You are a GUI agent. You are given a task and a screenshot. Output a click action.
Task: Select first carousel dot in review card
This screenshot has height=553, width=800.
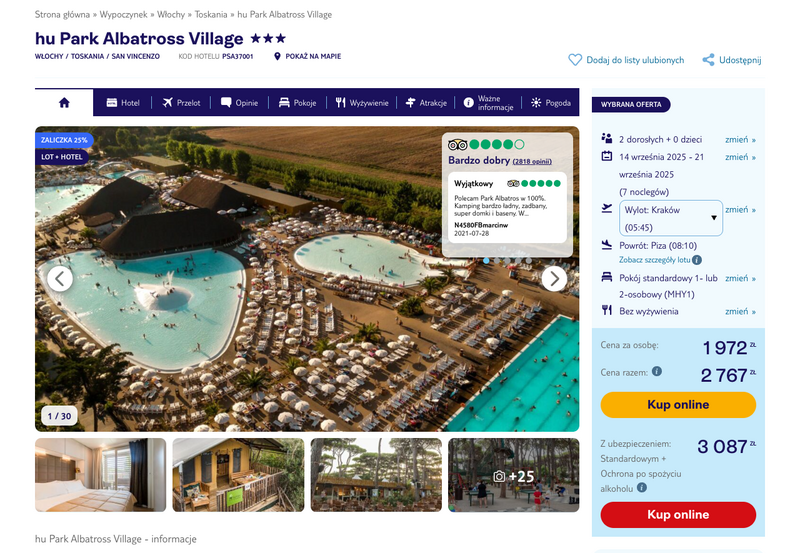(486, 260)
